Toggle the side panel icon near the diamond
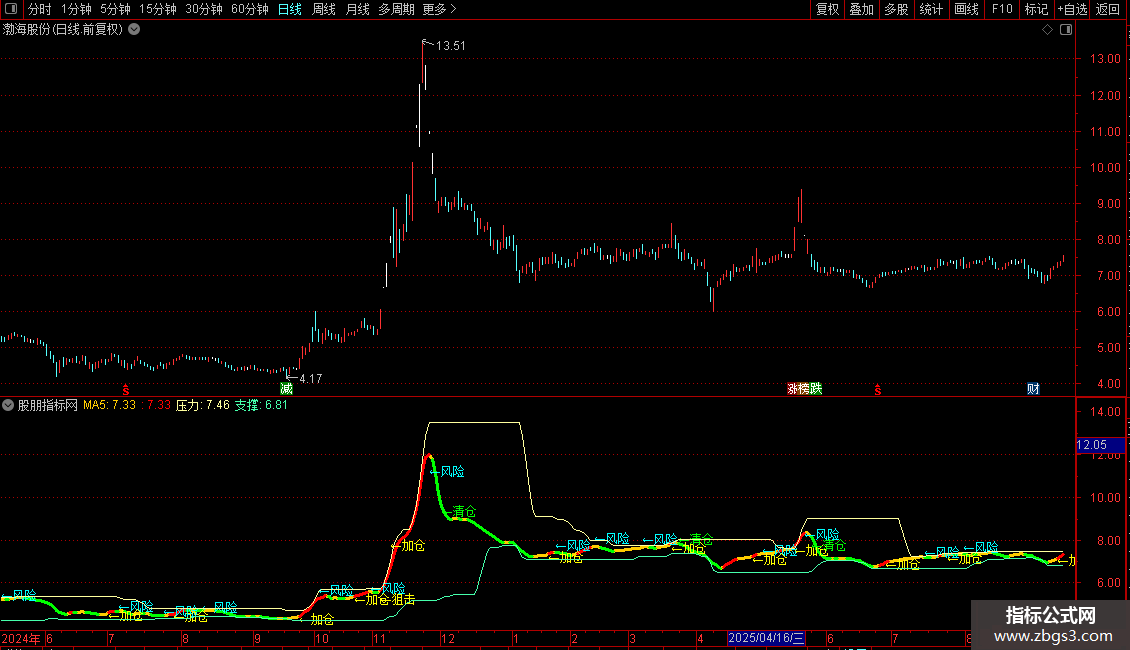This screenshot has width=1130, height=650. pyautogui.click(x=1066, y=30)
